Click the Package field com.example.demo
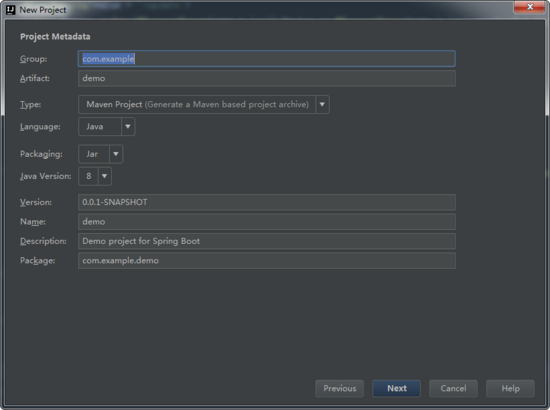Viewport: 550px width, 410px height. click(267, 261)
